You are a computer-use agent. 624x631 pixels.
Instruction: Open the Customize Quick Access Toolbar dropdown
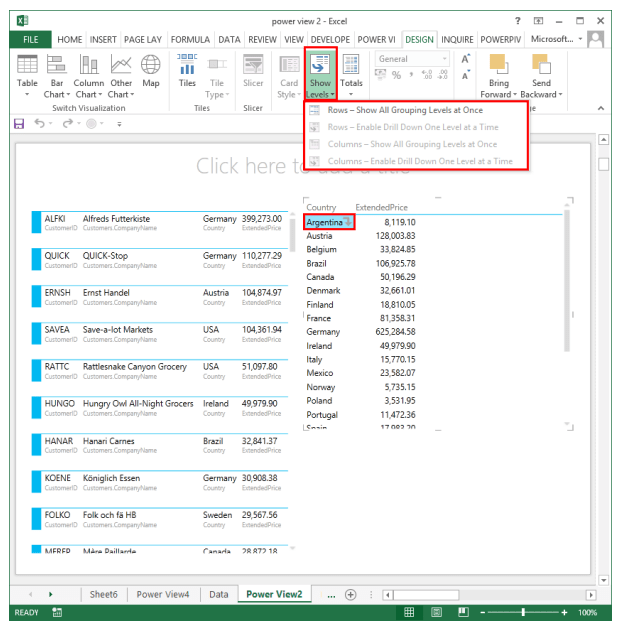(x=119, y=124)
